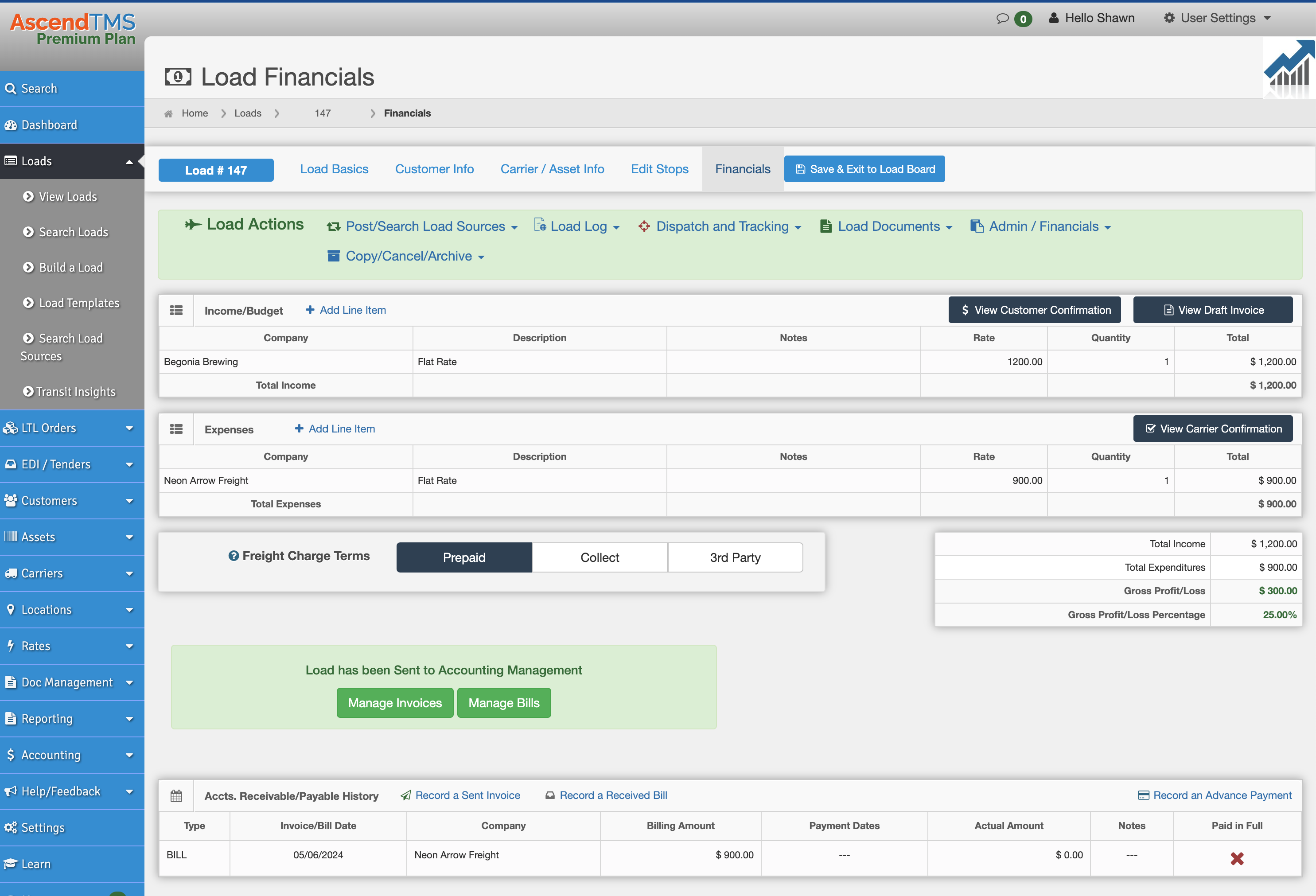Viewport: 1316px width, 896px height.
Task: Click View Carrier Confirmation button
Action: pyautogui.click(x=1213, y=429)
